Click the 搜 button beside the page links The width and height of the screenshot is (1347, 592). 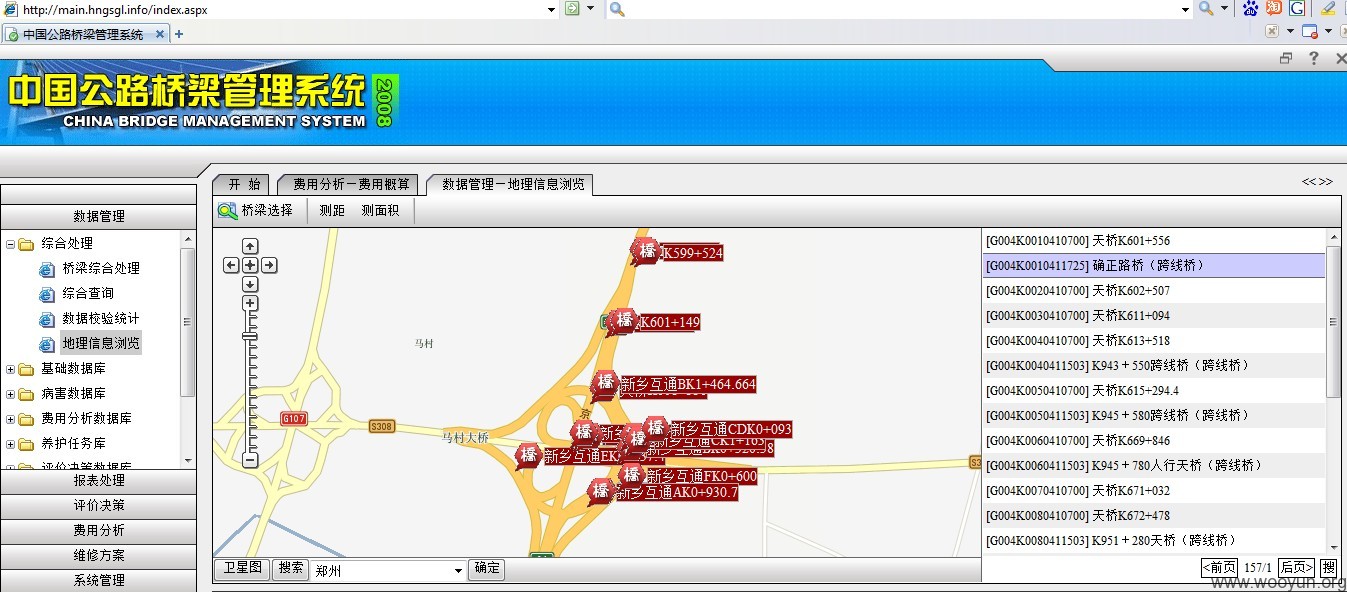coord(1329,568)
